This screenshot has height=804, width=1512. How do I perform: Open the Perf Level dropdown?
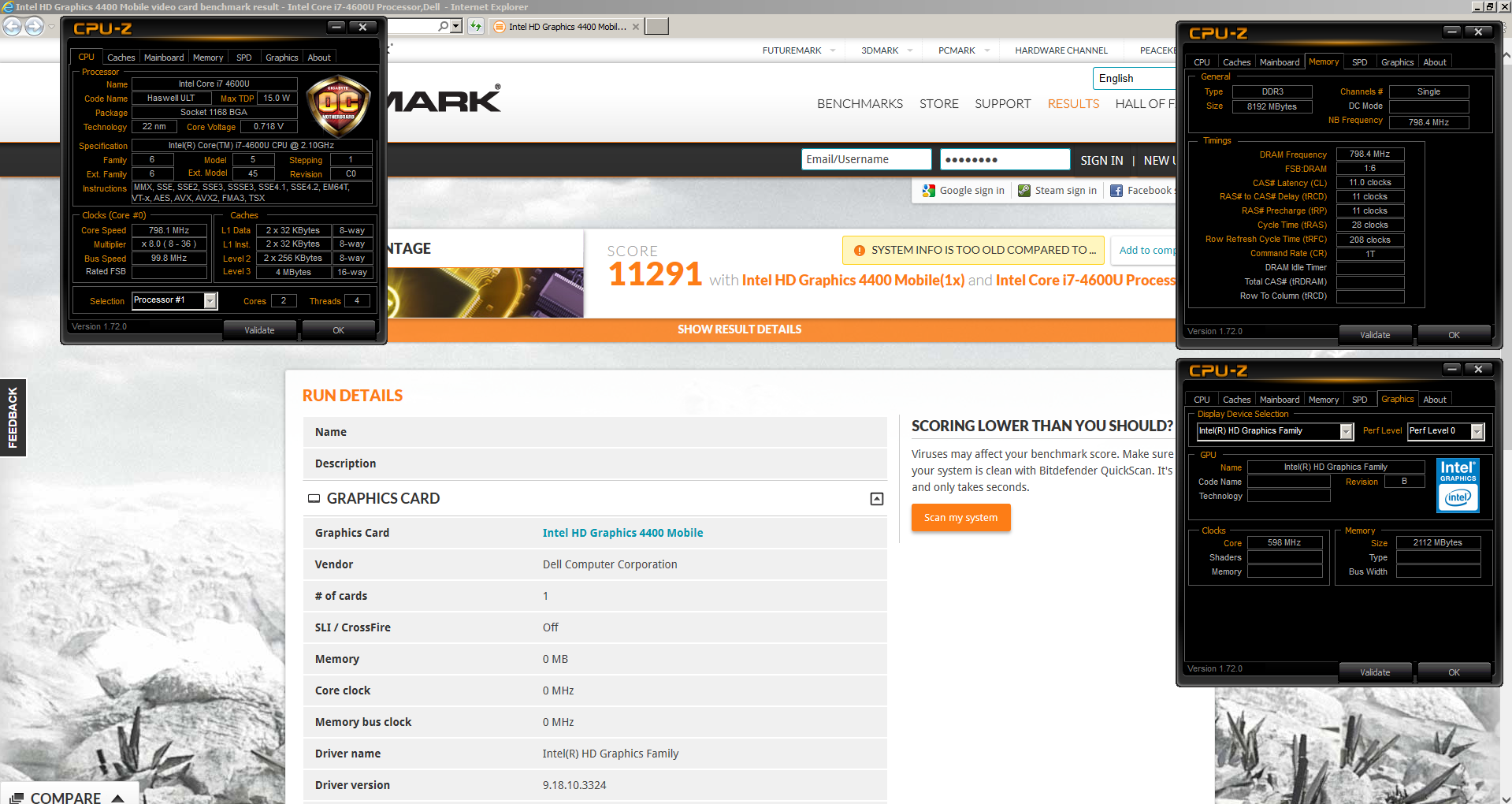point(1477,431)
